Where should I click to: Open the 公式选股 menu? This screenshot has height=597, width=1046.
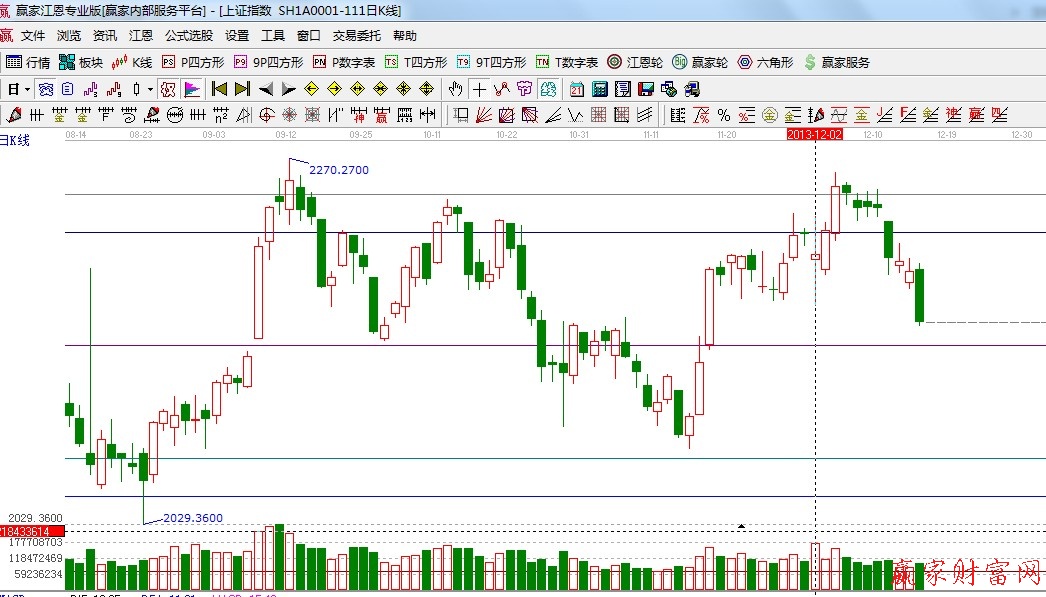pos(188,35)
